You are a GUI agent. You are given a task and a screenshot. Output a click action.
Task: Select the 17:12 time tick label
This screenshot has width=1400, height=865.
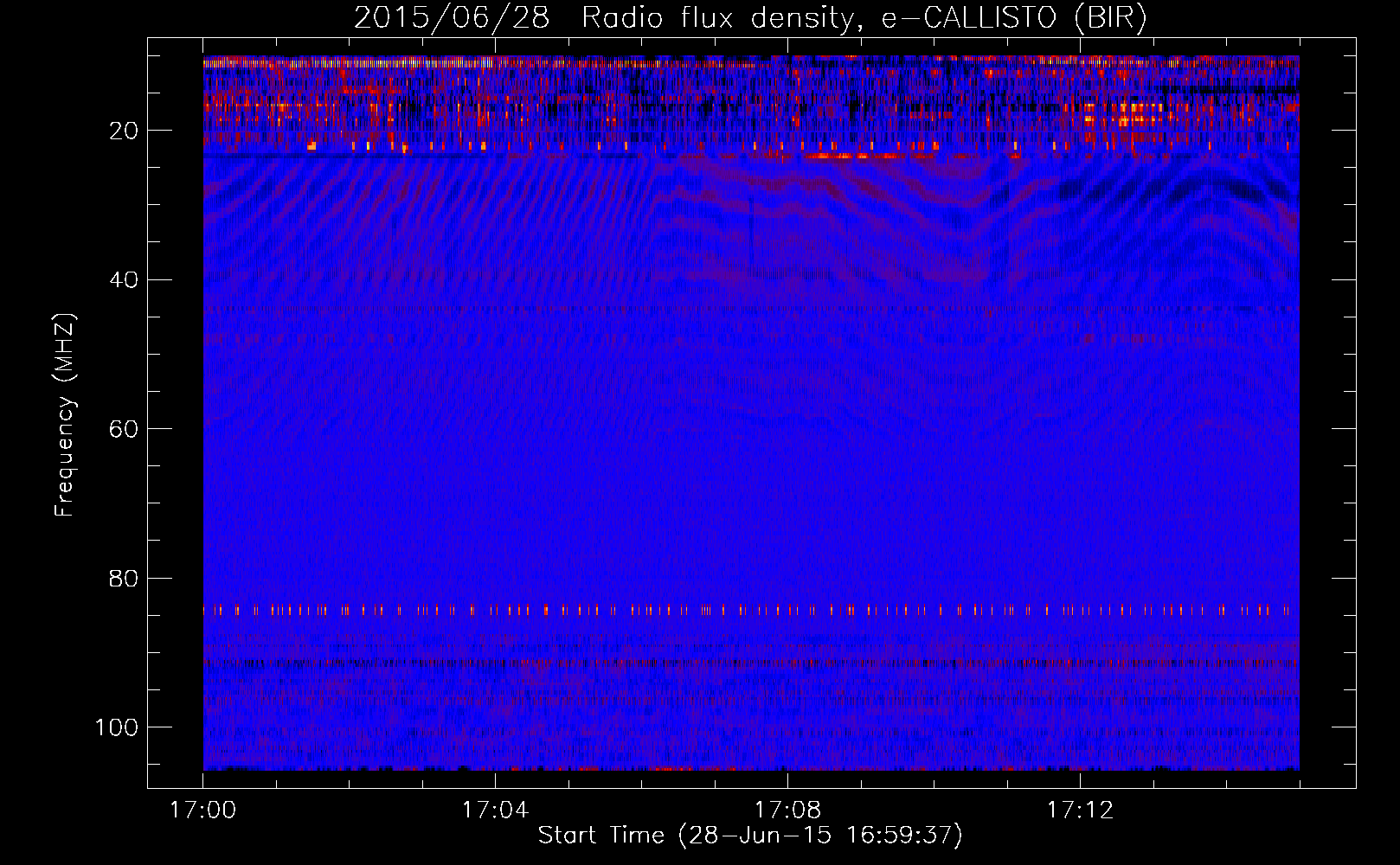1080,811
